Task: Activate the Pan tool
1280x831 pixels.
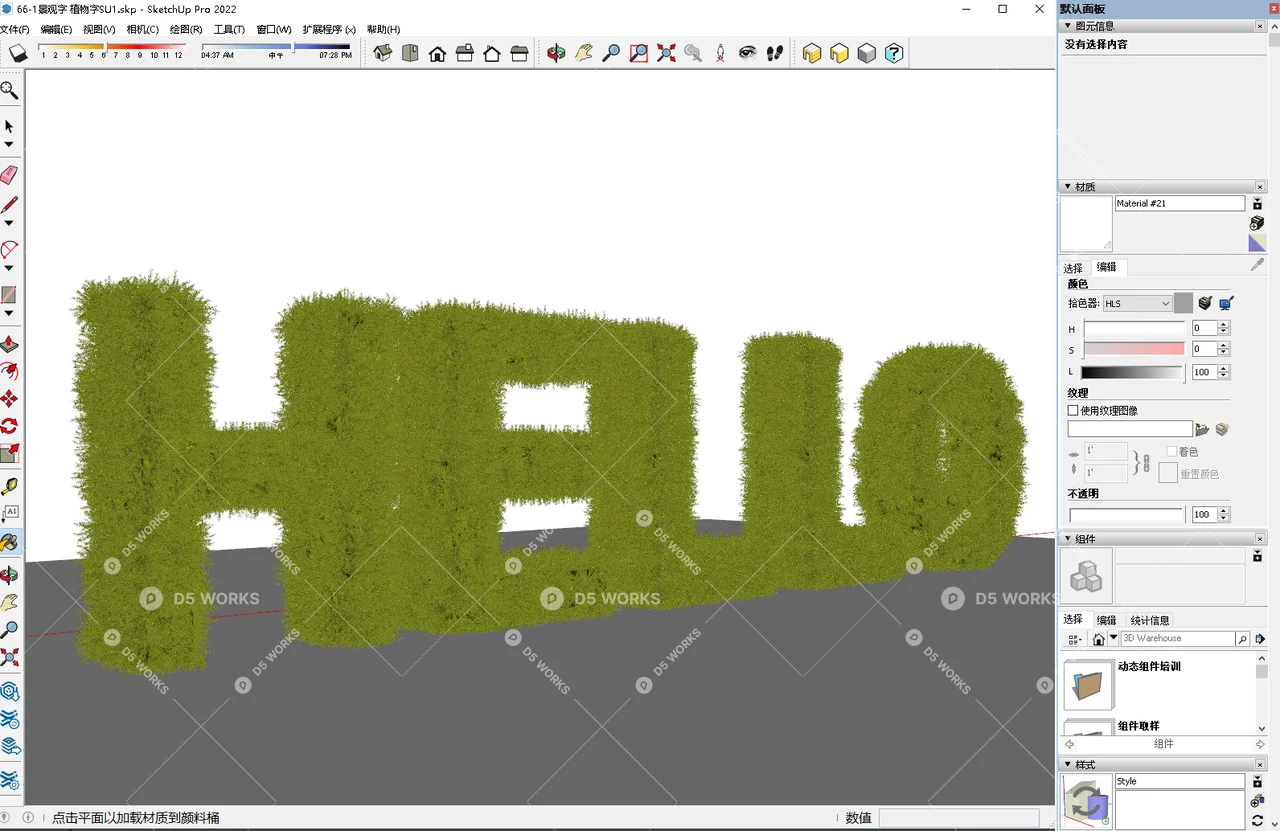Action: tap(584, 53)
